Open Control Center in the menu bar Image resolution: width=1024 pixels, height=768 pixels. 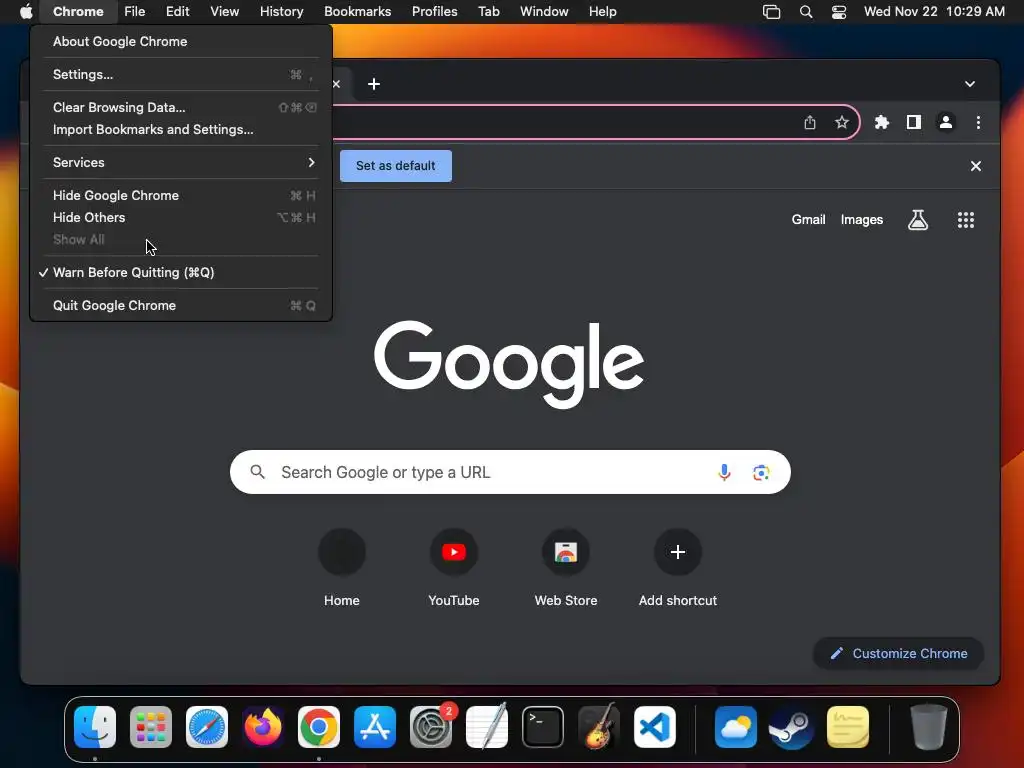[x=839, y=12]
